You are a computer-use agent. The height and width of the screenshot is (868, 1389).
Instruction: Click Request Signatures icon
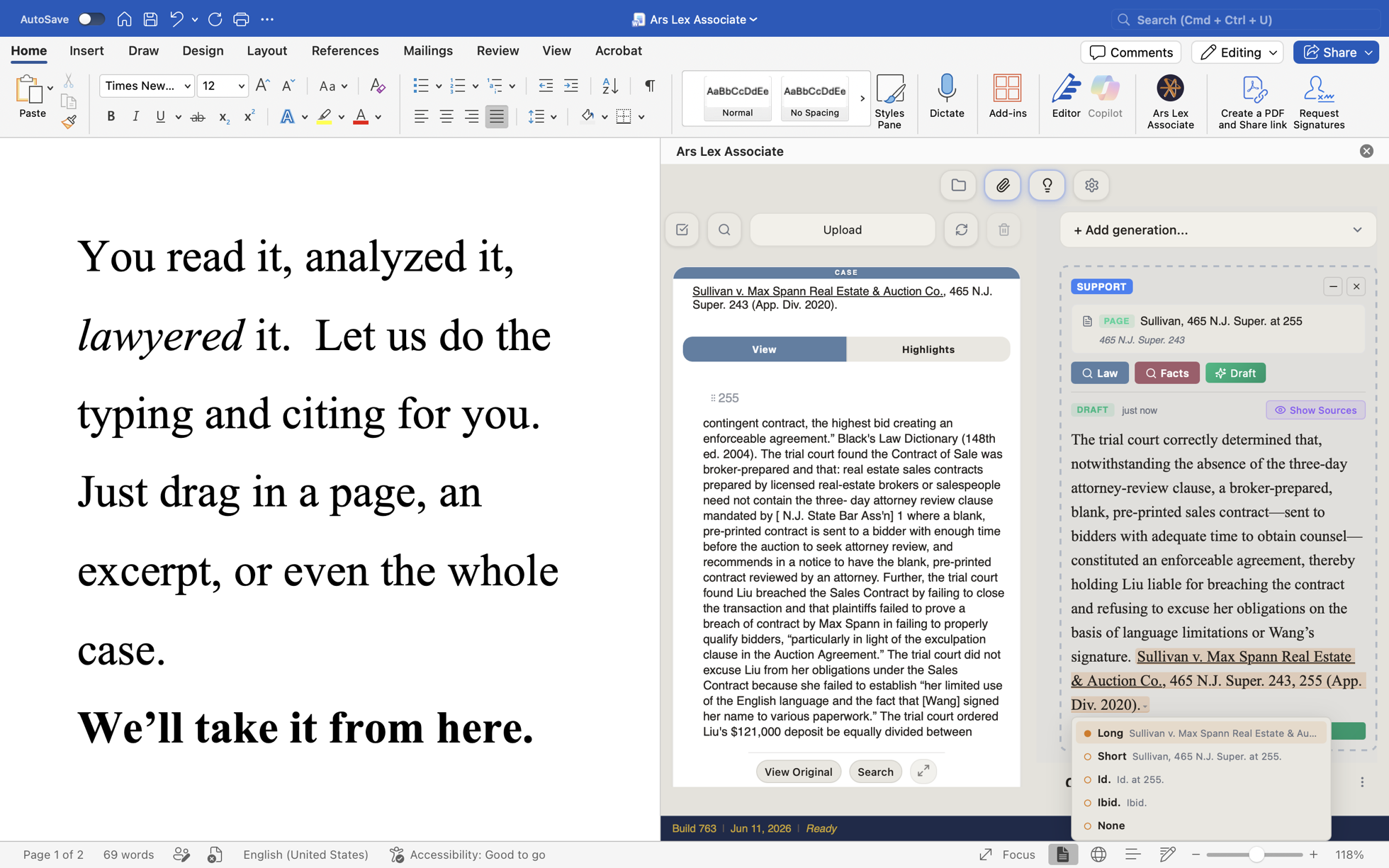click(x=1318, y=101)
